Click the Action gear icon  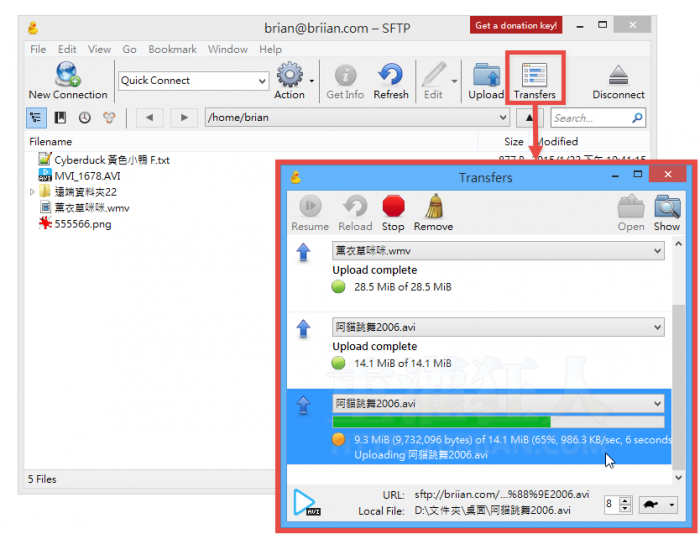click(289, 78)
